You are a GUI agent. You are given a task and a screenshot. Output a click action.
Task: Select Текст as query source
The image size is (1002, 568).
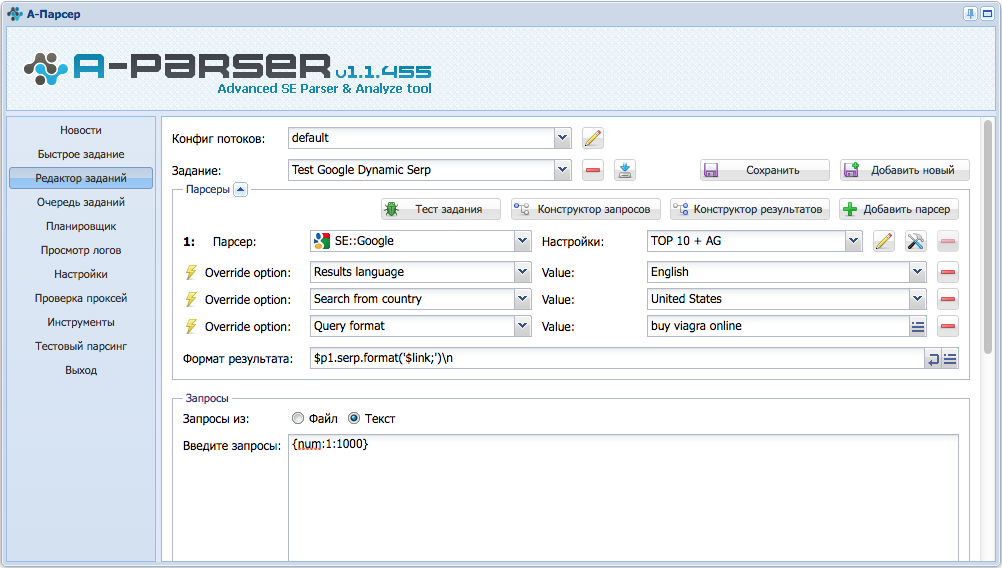click(x=354, y=418)
